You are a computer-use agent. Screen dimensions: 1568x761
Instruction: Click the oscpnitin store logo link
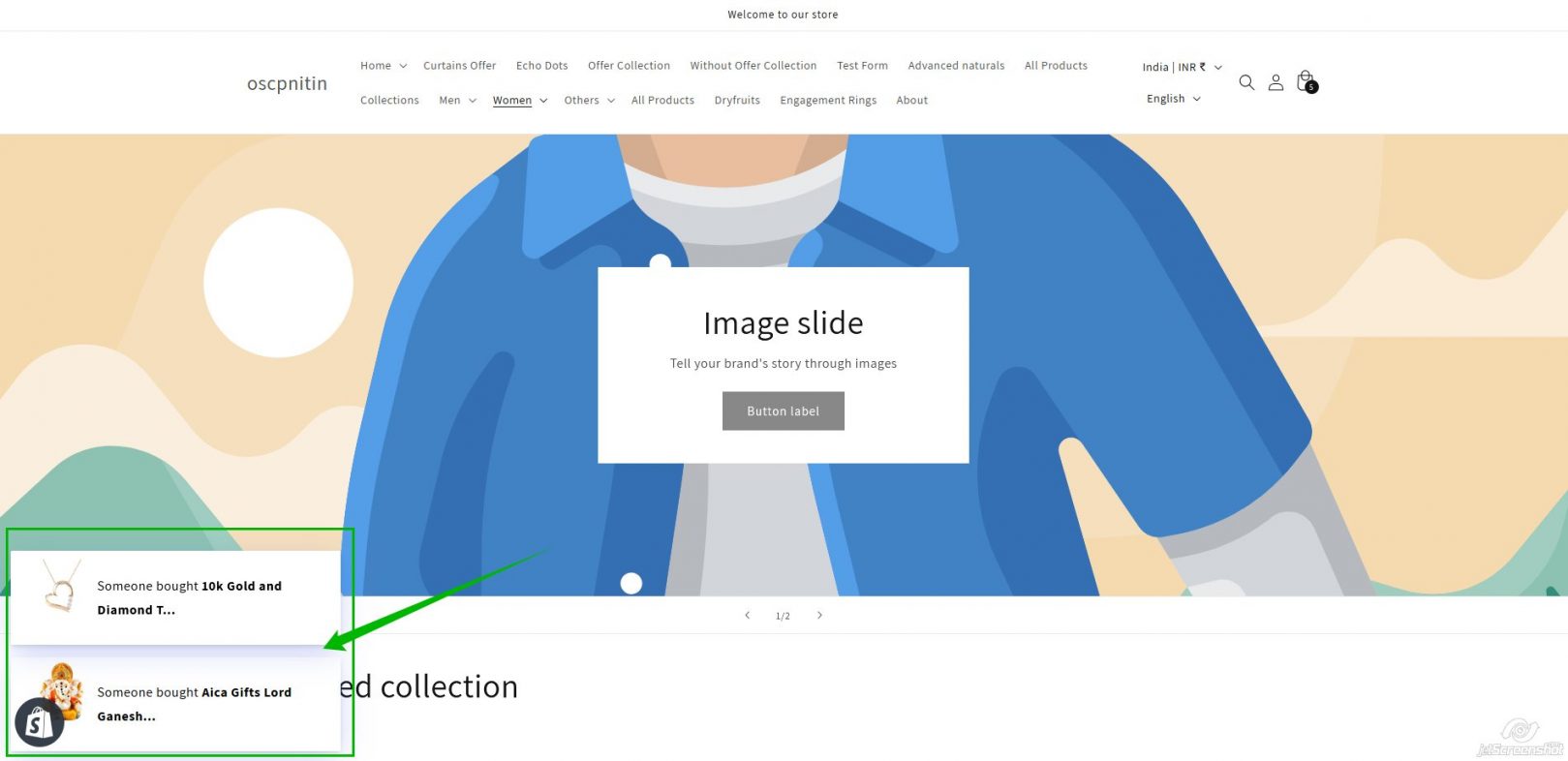287,83
